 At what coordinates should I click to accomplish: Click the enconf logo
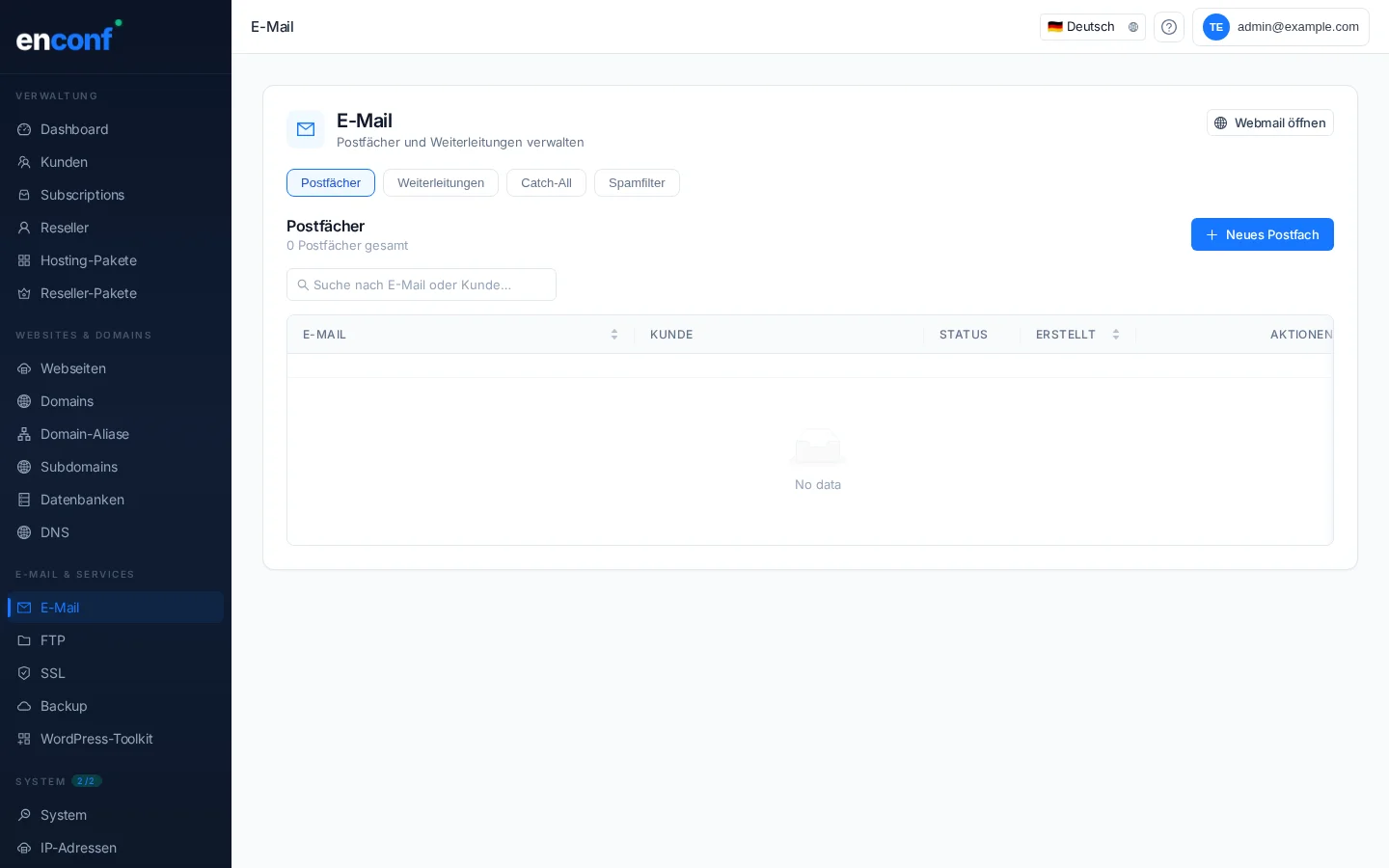[x=68, y=37]
